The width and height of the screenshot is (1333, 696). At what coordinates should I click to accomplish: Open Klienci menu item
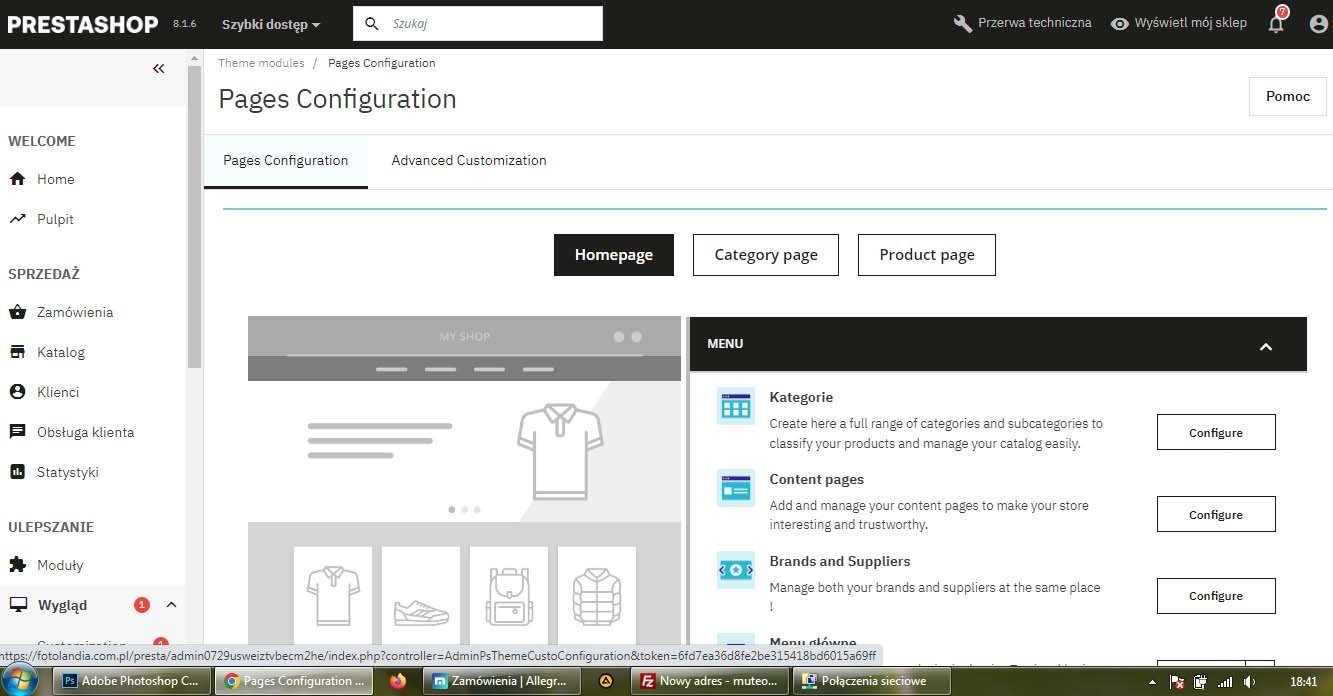tap(58, 392)
